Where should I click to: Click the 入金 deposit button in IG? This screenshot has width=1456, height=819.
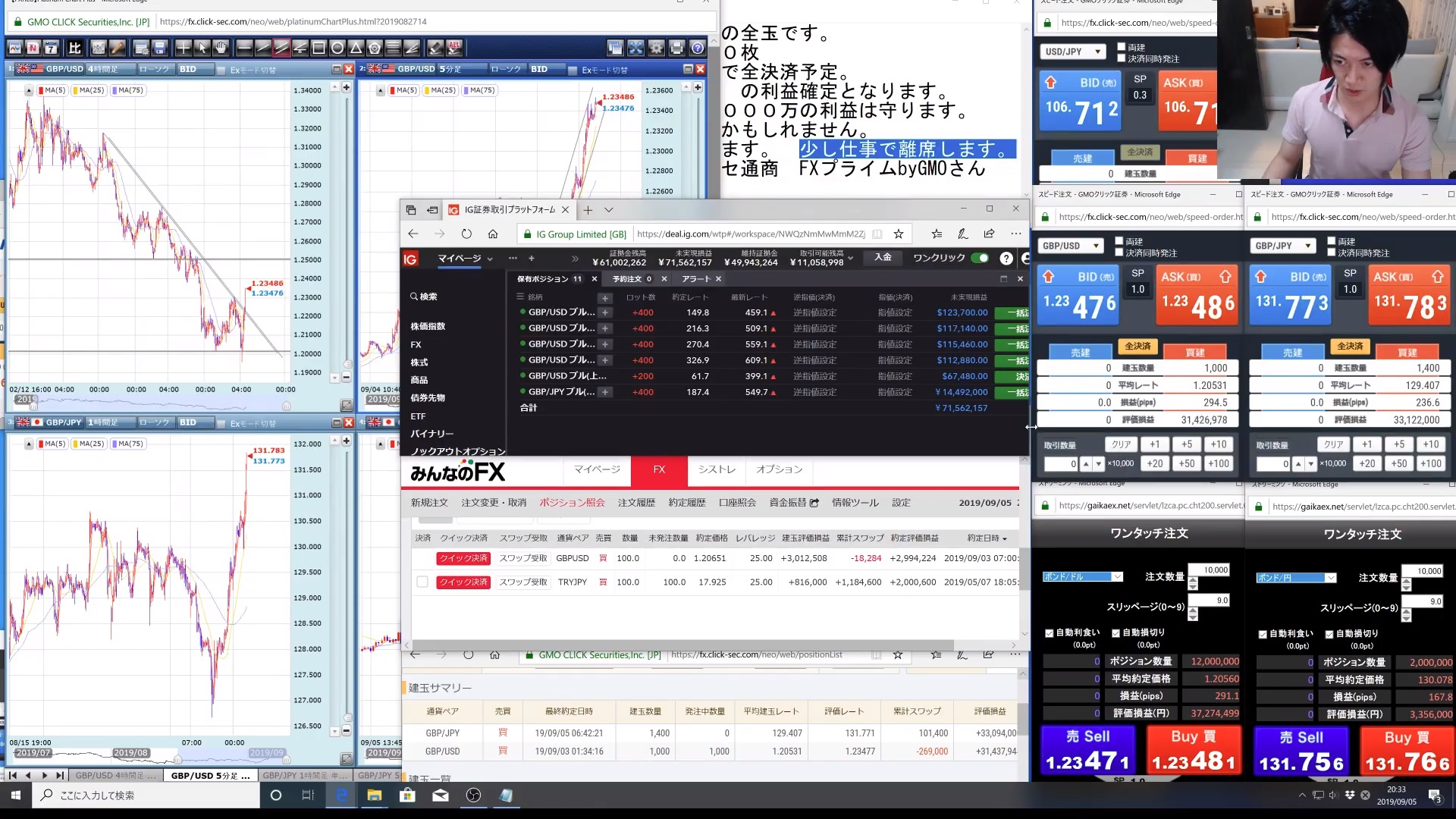coord(883,258)
